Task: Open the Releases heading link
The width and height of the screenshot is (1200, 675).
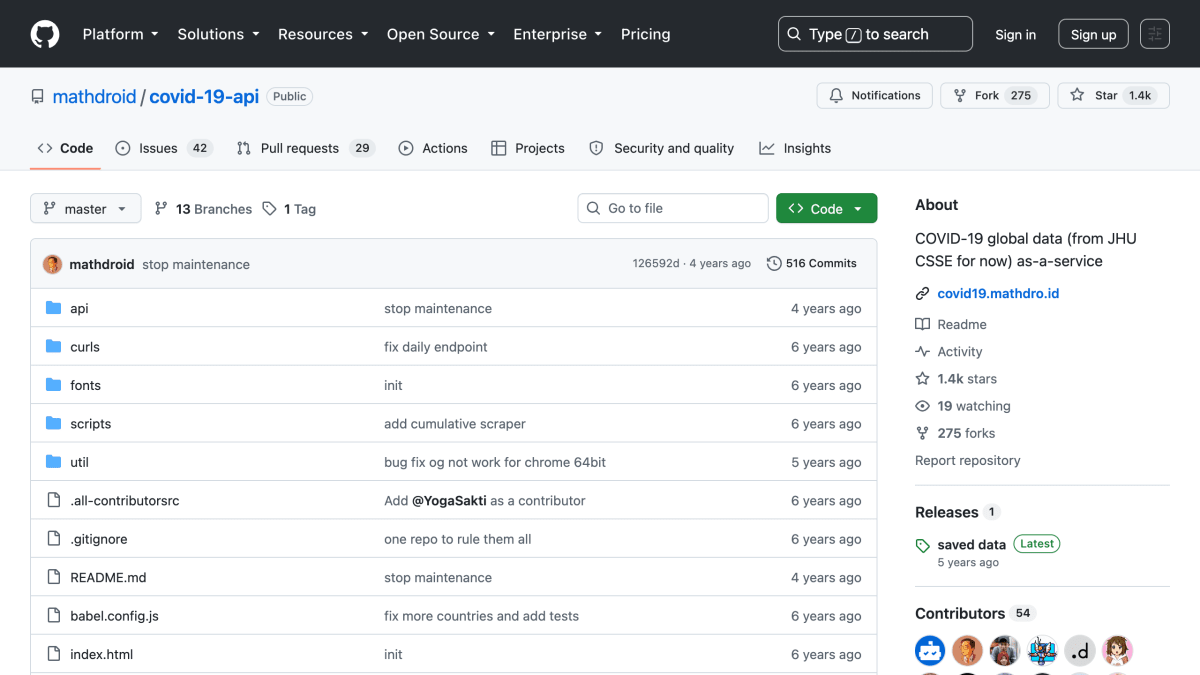Action: pos(947,512)
